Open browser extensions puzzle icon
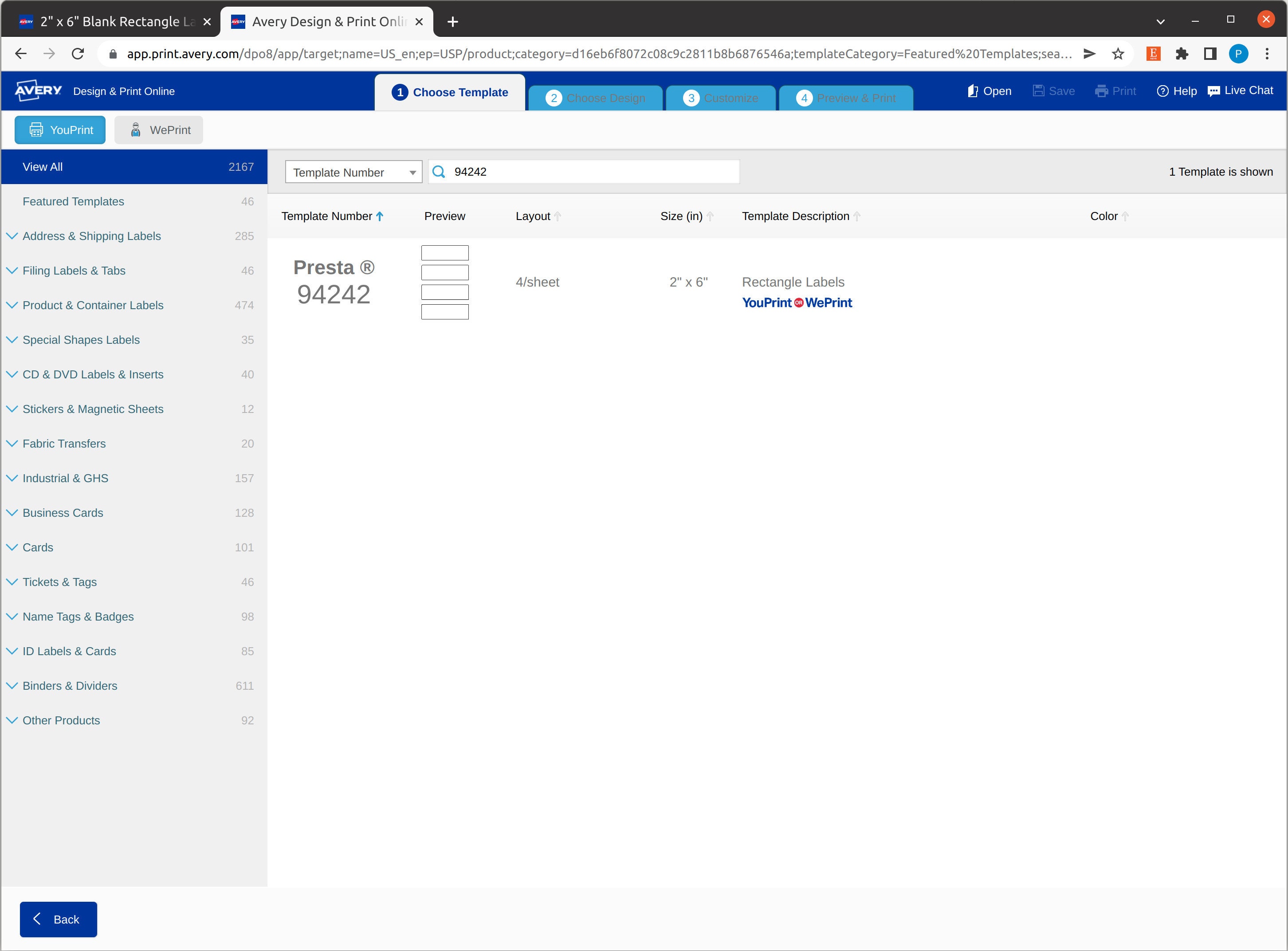 point(1182,54)
